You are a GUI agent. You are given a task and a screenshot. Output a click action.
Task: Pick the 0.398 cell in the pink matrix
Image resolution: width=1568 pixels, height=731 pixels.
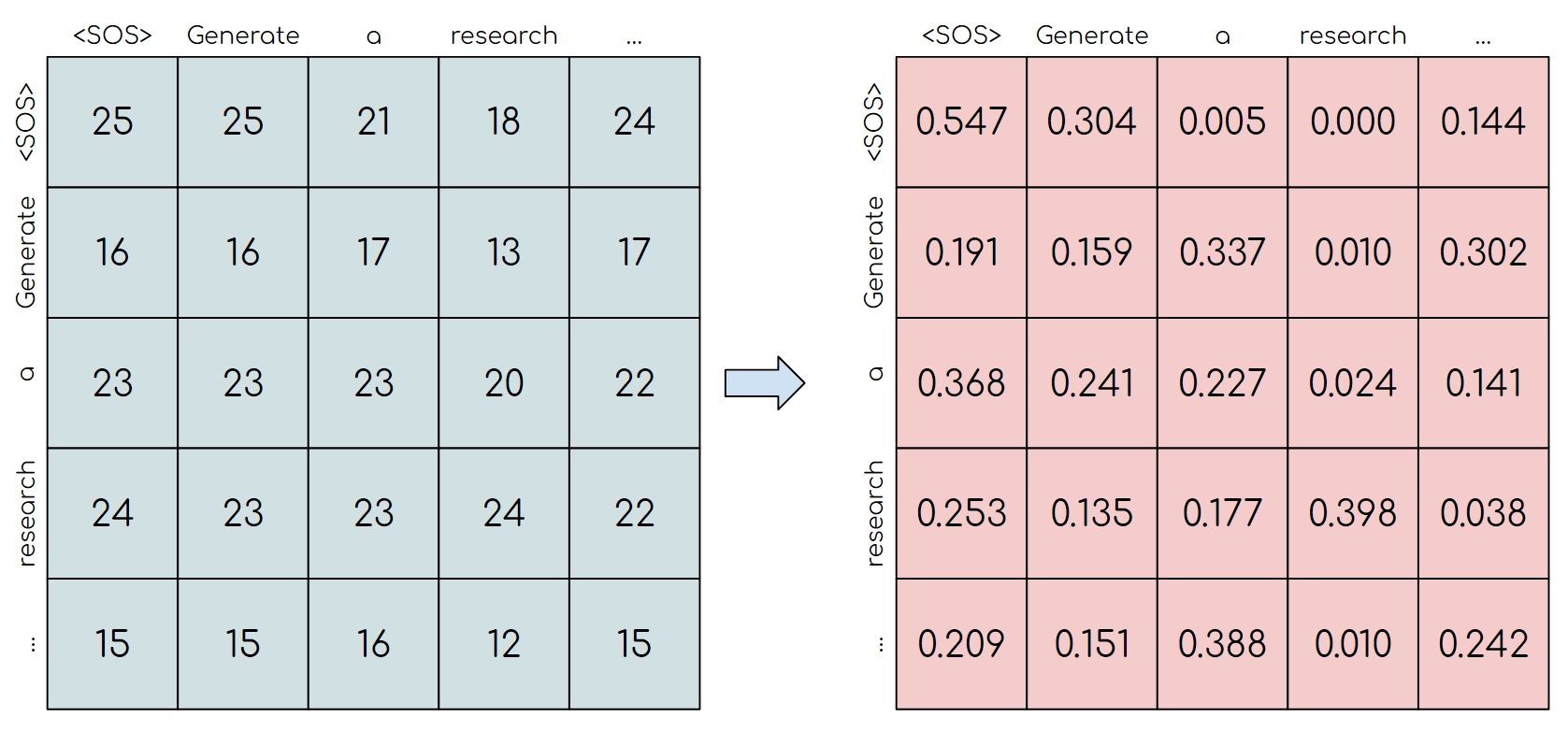(x=1352, y=513)
